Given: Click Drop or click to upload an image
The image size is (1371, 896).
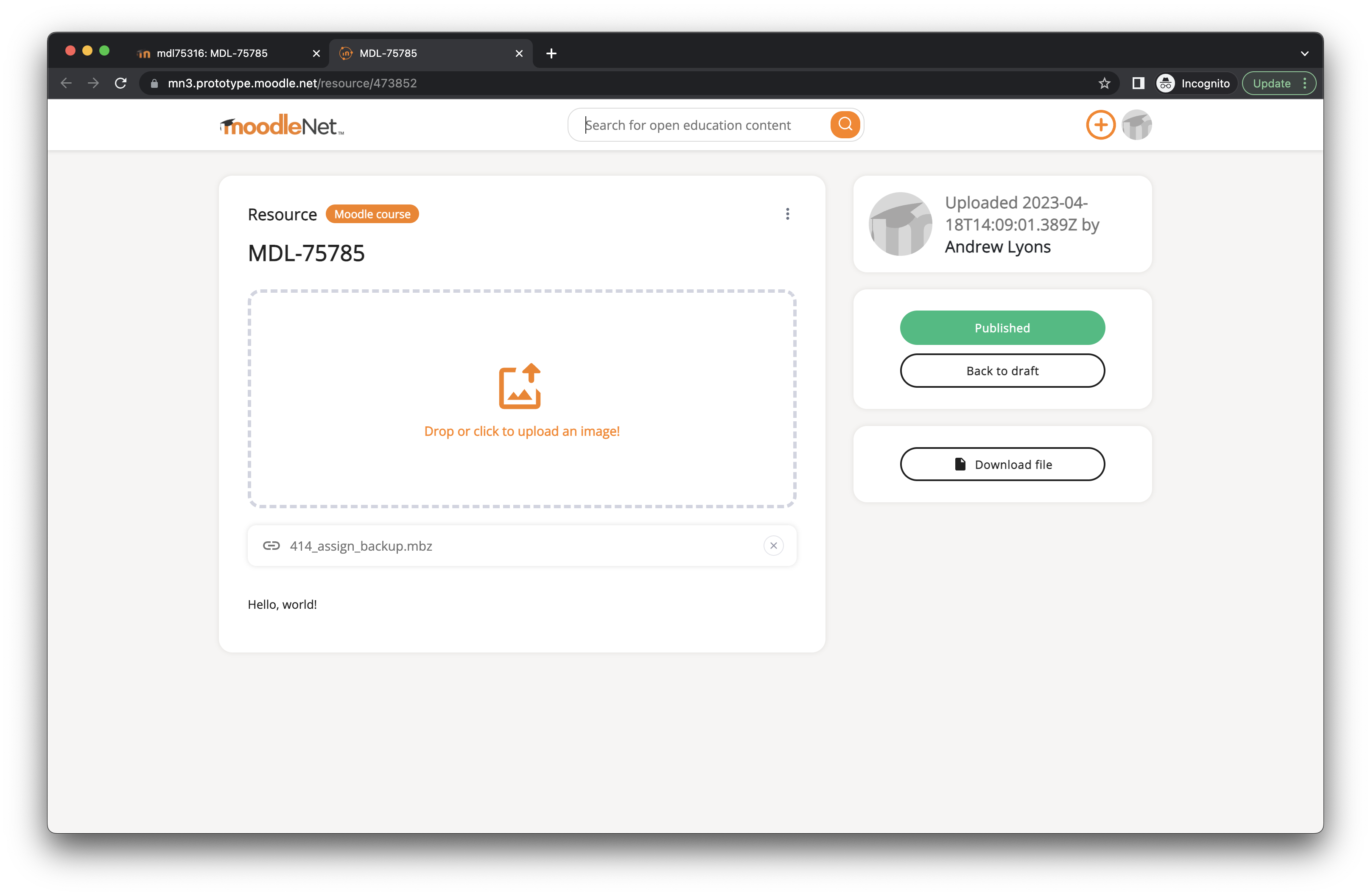Looking at the screenshot, I should tap(522, 431).
